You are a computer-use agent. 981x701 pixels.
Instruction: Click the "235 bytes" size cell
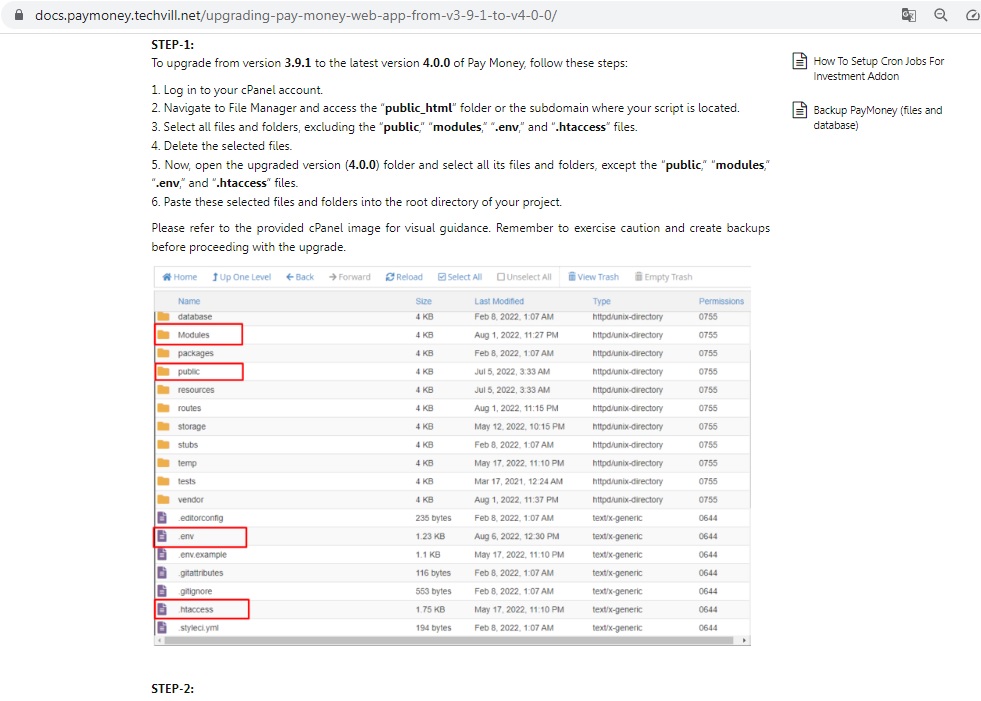(433, 518)
